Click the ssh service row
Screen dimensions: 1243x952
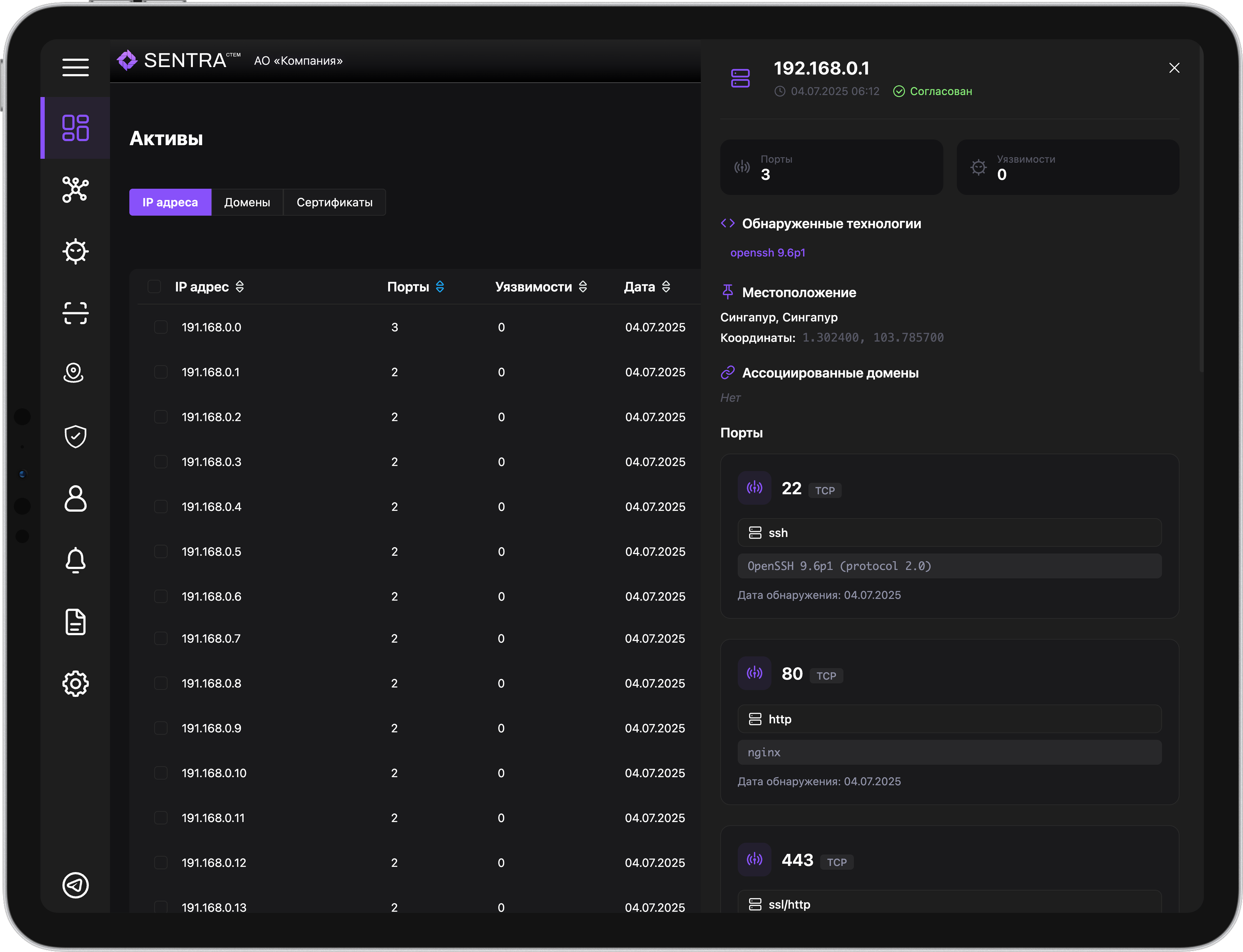pos(949,533)
